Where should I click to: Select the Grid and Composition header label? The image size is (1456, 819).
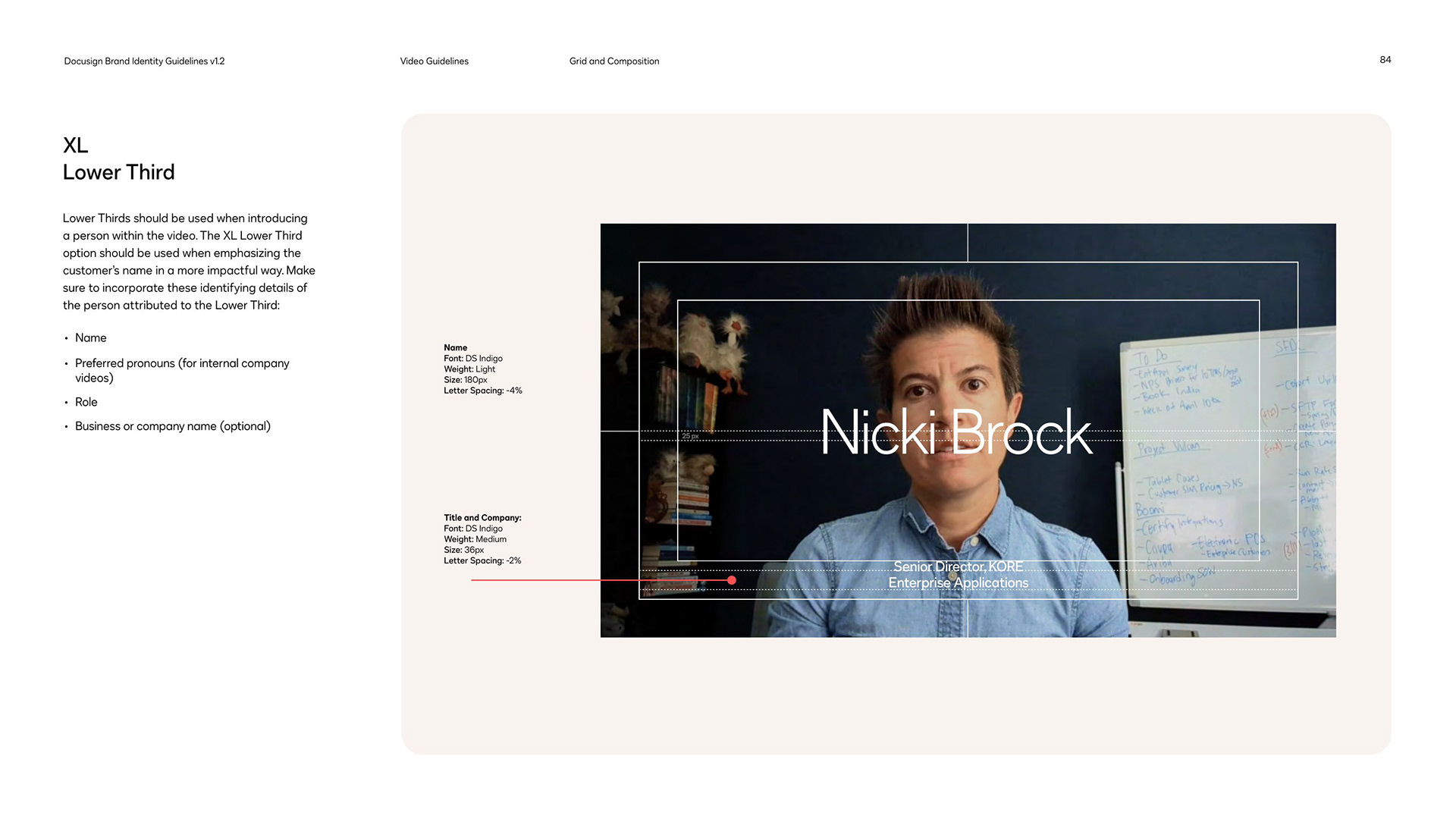click(613, 61)
